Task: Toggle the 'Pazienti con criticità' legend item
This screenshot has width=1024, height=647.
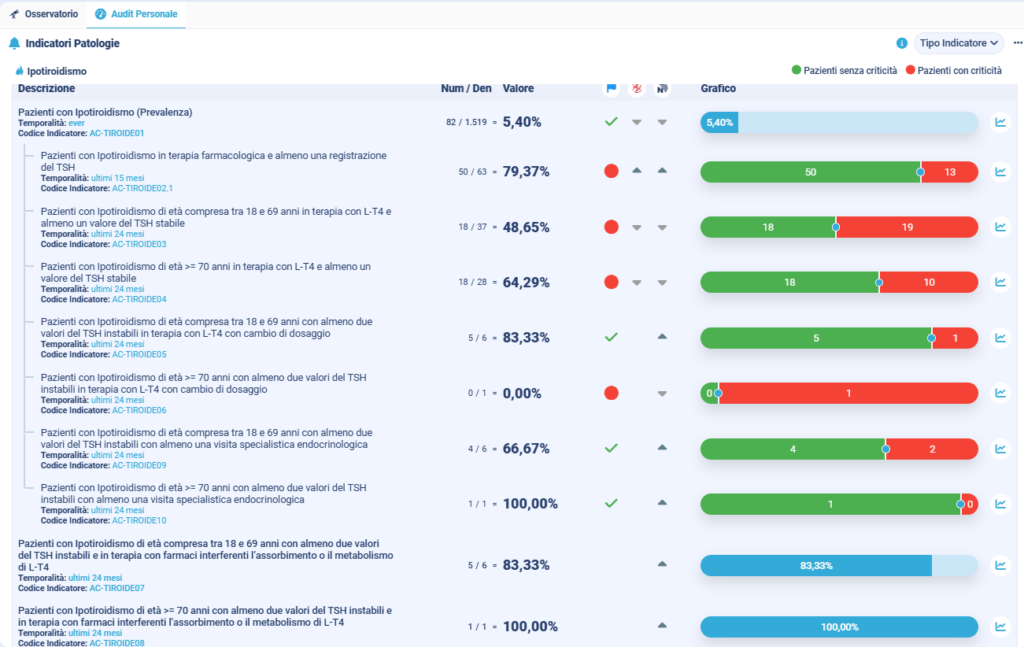Action: tap(953, 71)
